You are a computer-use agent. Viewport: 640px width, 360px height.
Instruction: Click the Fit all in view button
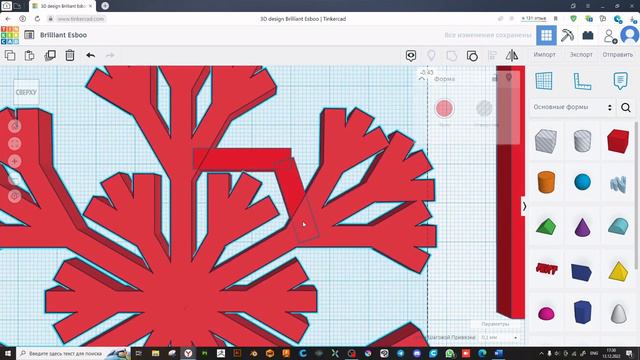[x=15, y=144]
